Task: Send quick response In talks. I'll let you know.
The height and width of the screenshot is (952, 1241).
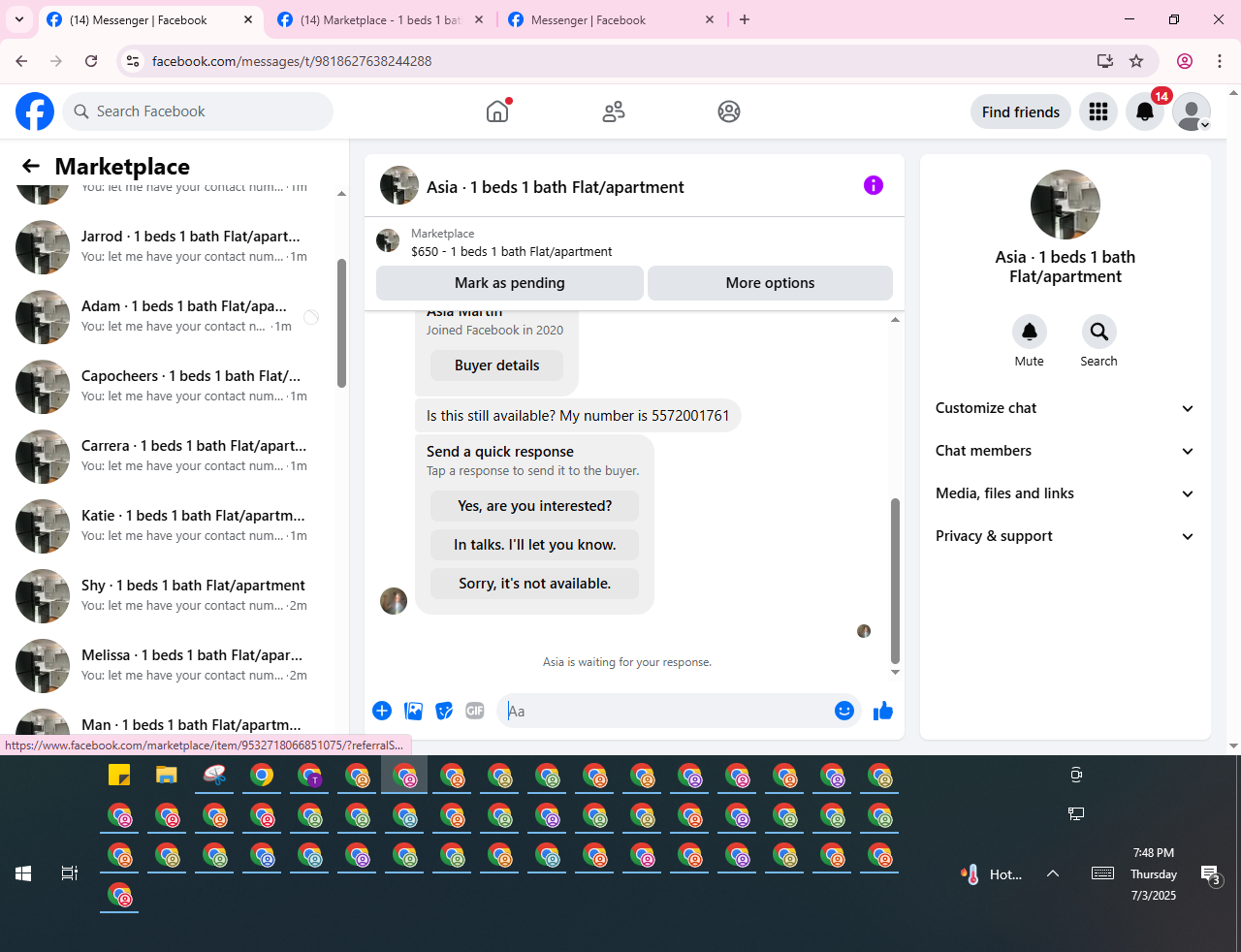Action: [535, 545]
